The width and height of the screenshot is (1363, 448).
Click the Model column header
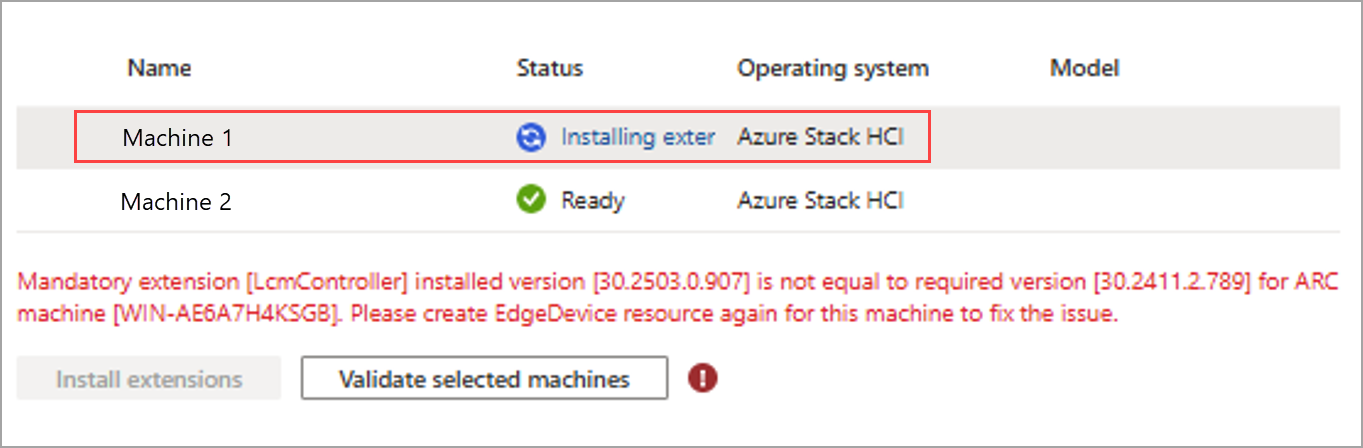[x=1084, y=68]
